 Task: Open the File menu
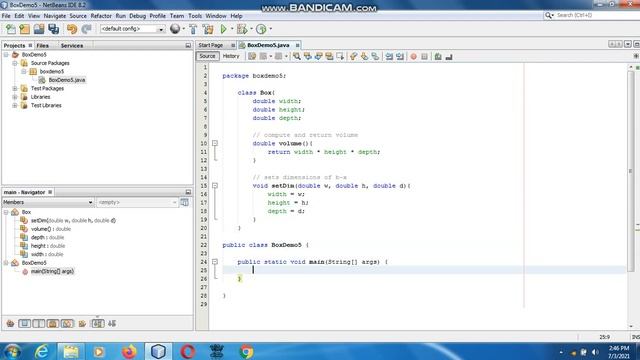click(6, 16)
